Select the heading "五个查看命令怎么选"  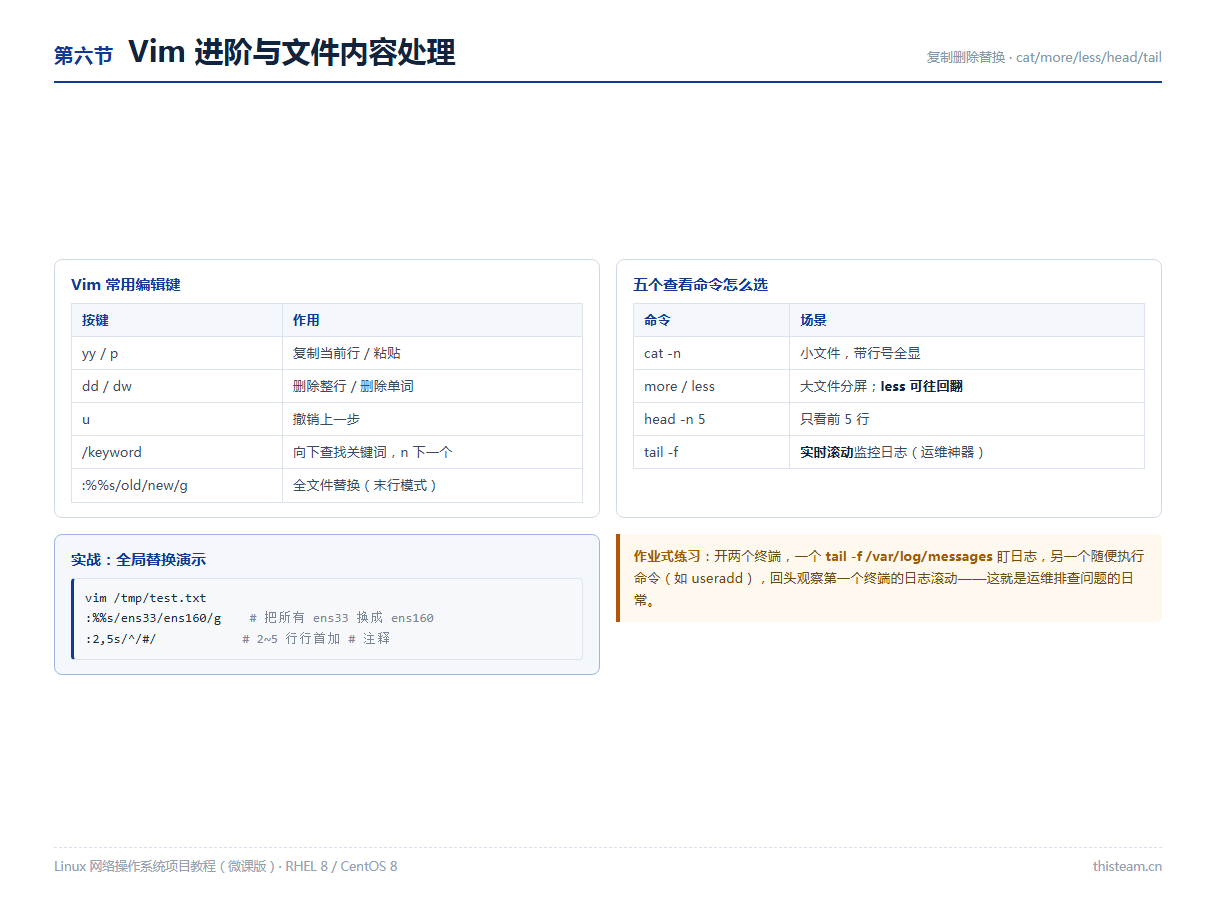pos(701,285)
